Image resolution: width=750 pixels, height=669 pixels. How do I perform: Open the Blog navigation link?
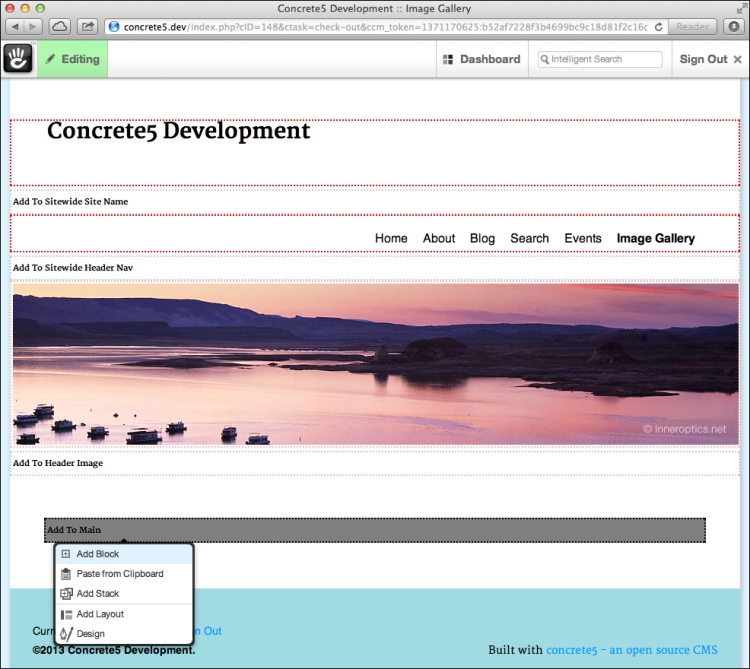coord(482,238)
